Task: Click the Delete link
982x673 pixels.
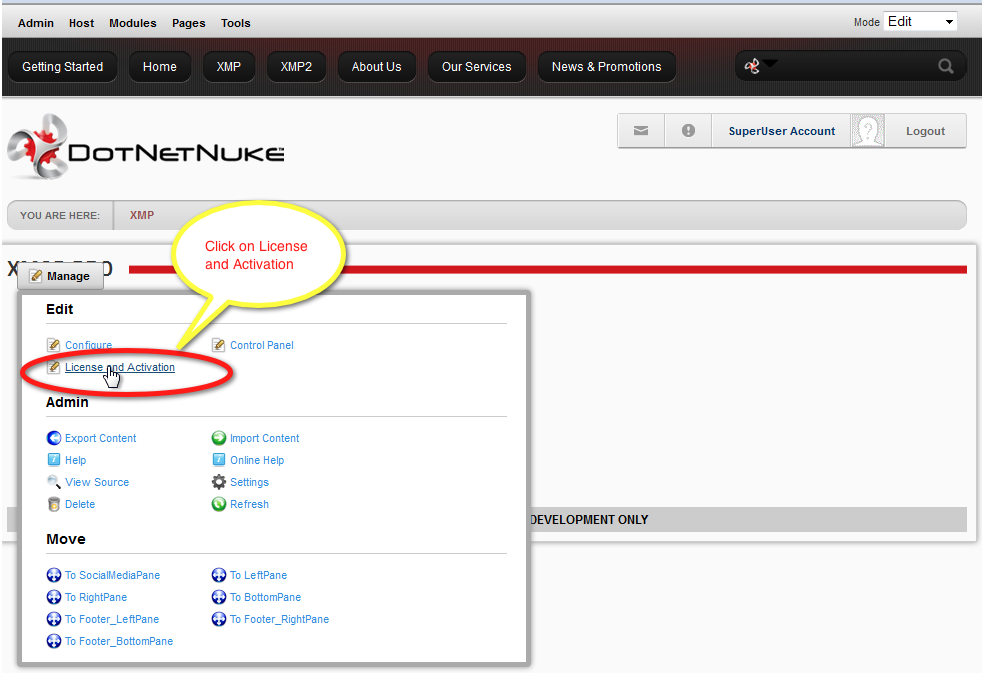Action: tap(80, 504)
